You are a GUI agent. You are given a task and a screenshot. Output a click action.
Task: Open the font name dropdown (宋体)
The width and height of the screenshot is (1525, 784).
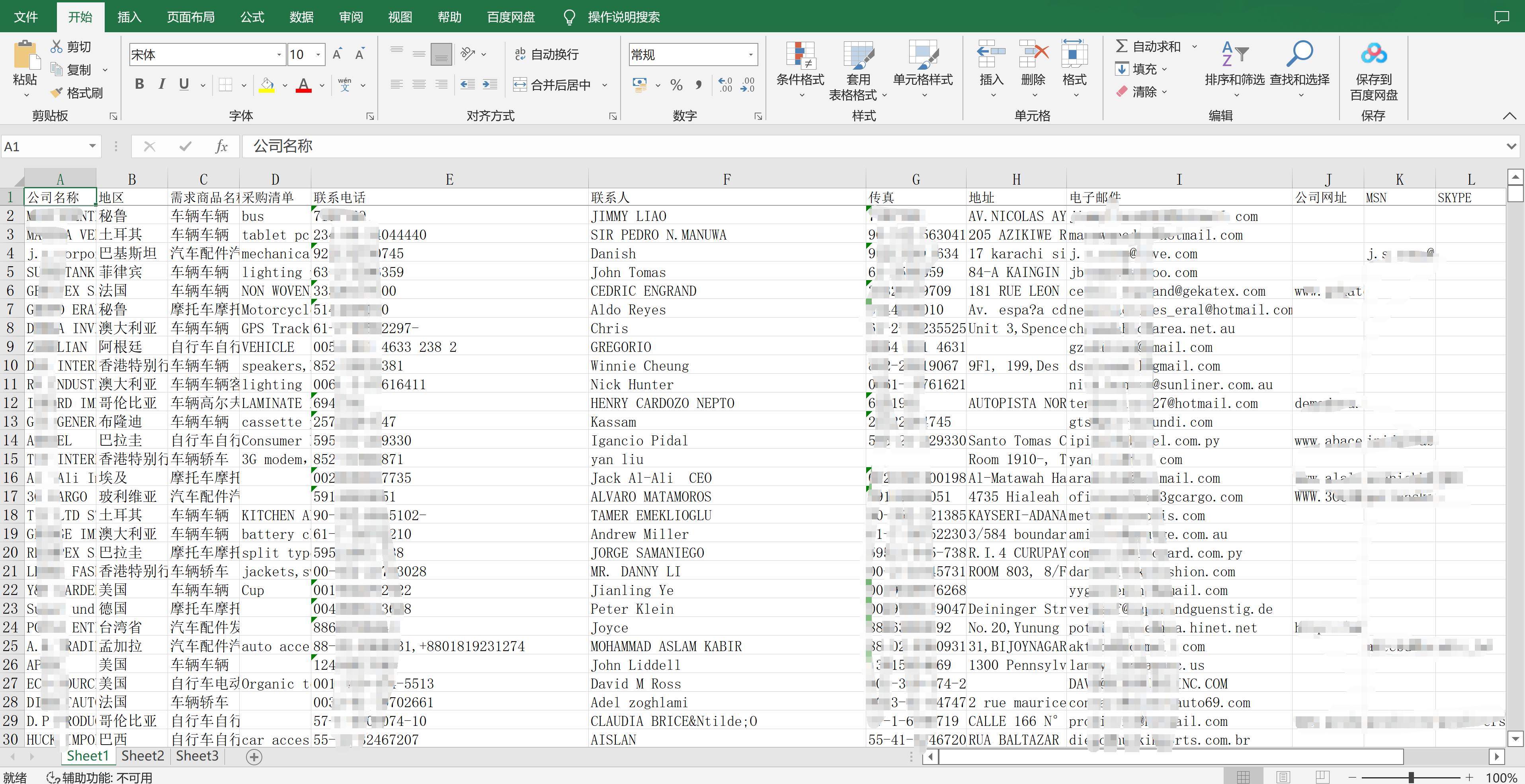(x=279, y=55)
